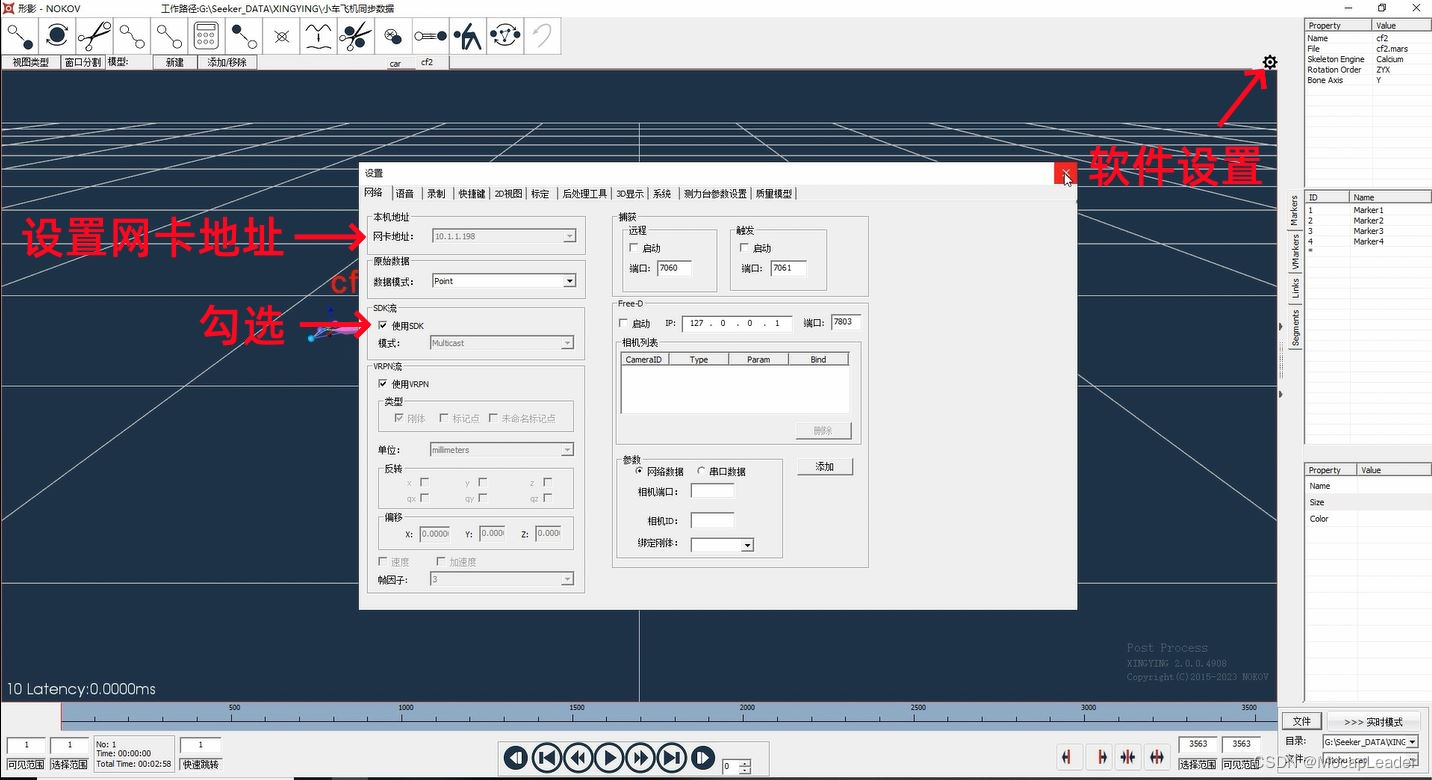Switch to the 语音 settings tab
The image size is (1432, 780).
(405, 194)
